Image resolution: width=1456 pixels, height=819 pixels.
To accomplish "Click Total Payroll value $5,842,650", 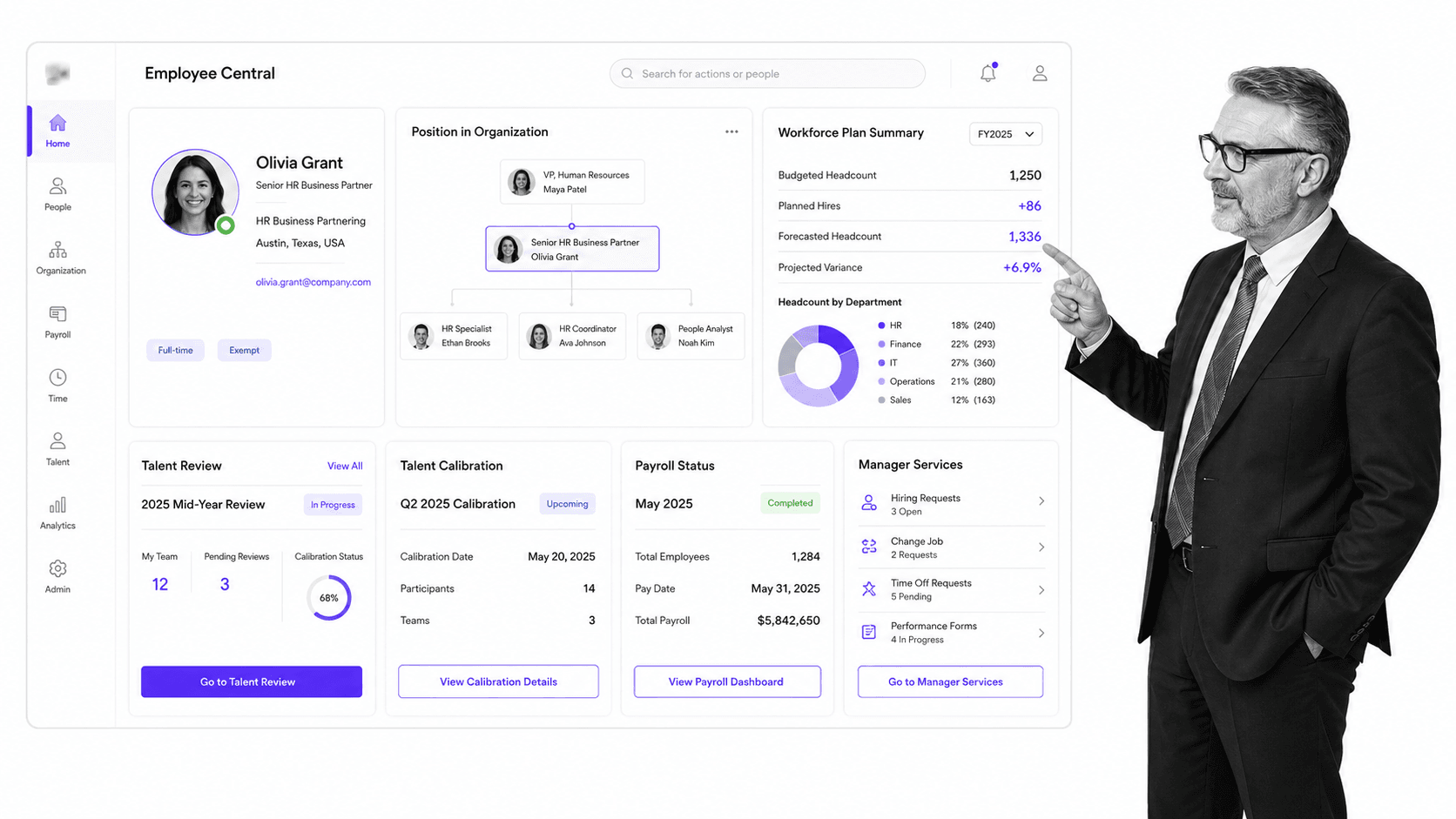I will pos(789,621).
